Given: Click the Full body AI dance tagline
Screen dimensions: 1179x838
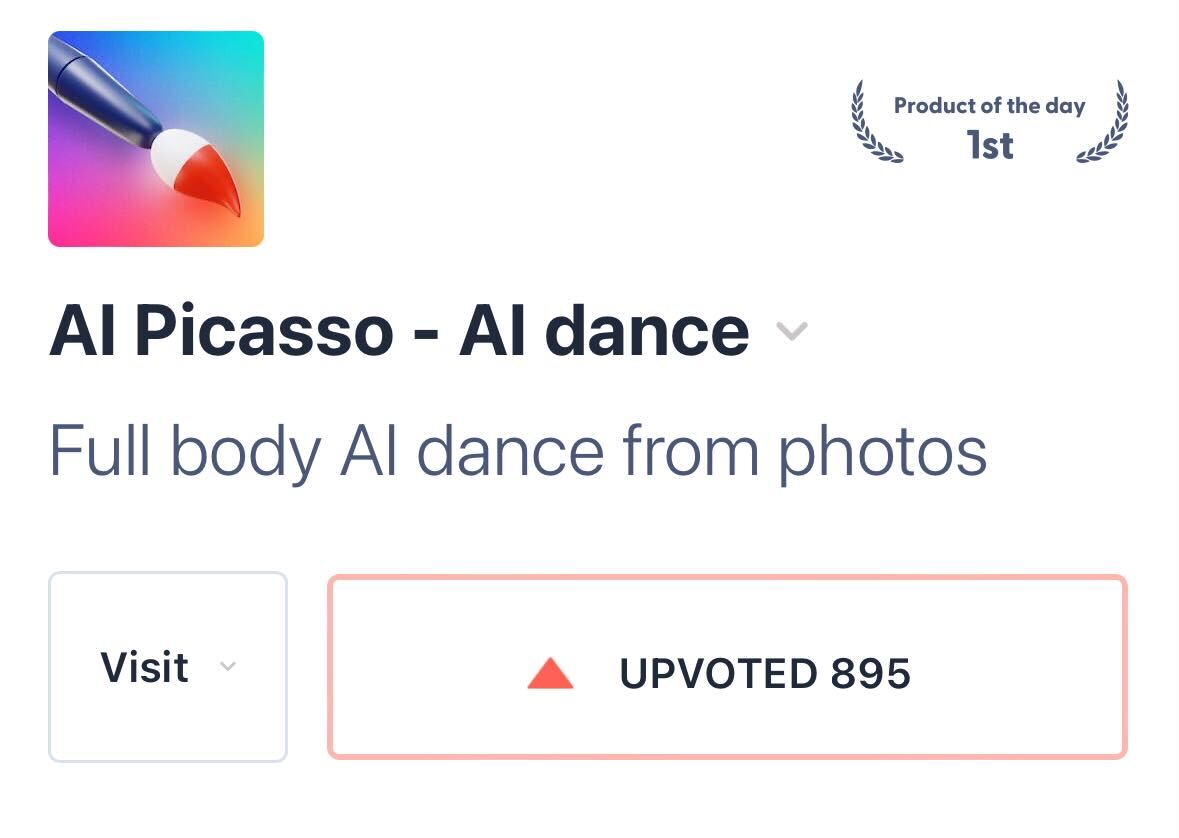Looking at the screenshot, I should 518,453.
